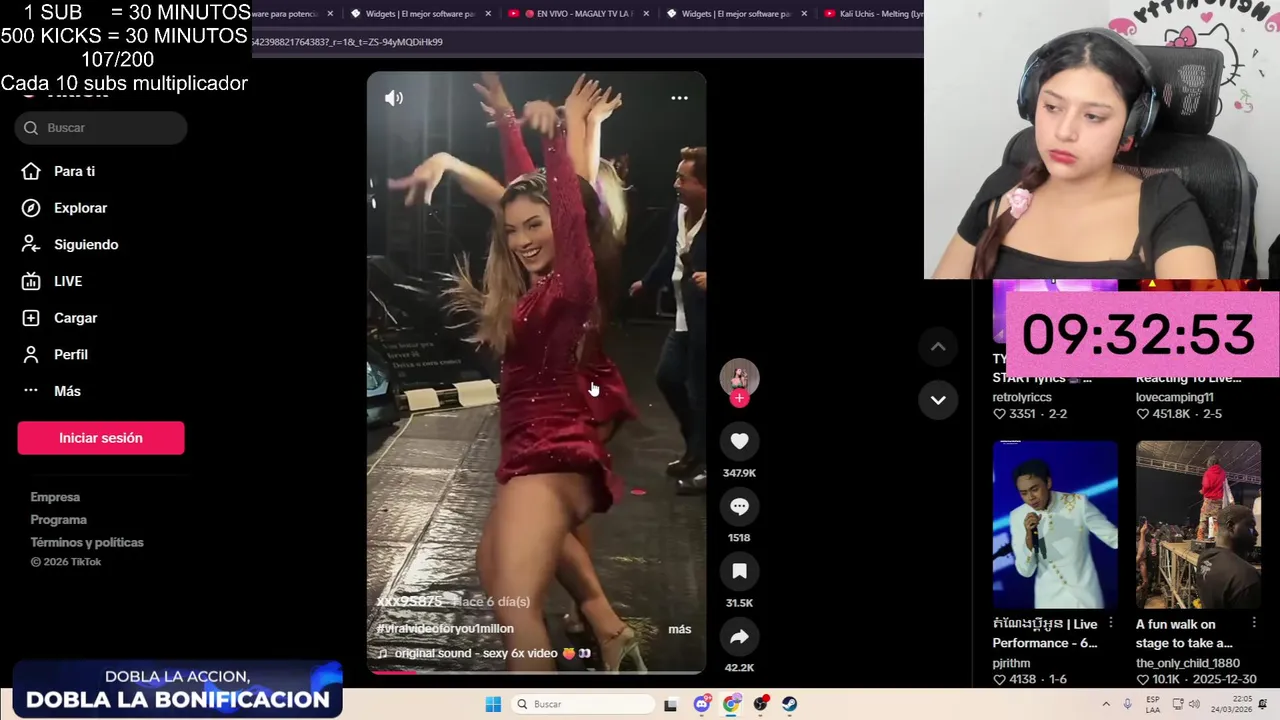This screenshot has width=1280, height=720.
Task: Switch to Kali Uchis - Melting tab
Action: 873,14
